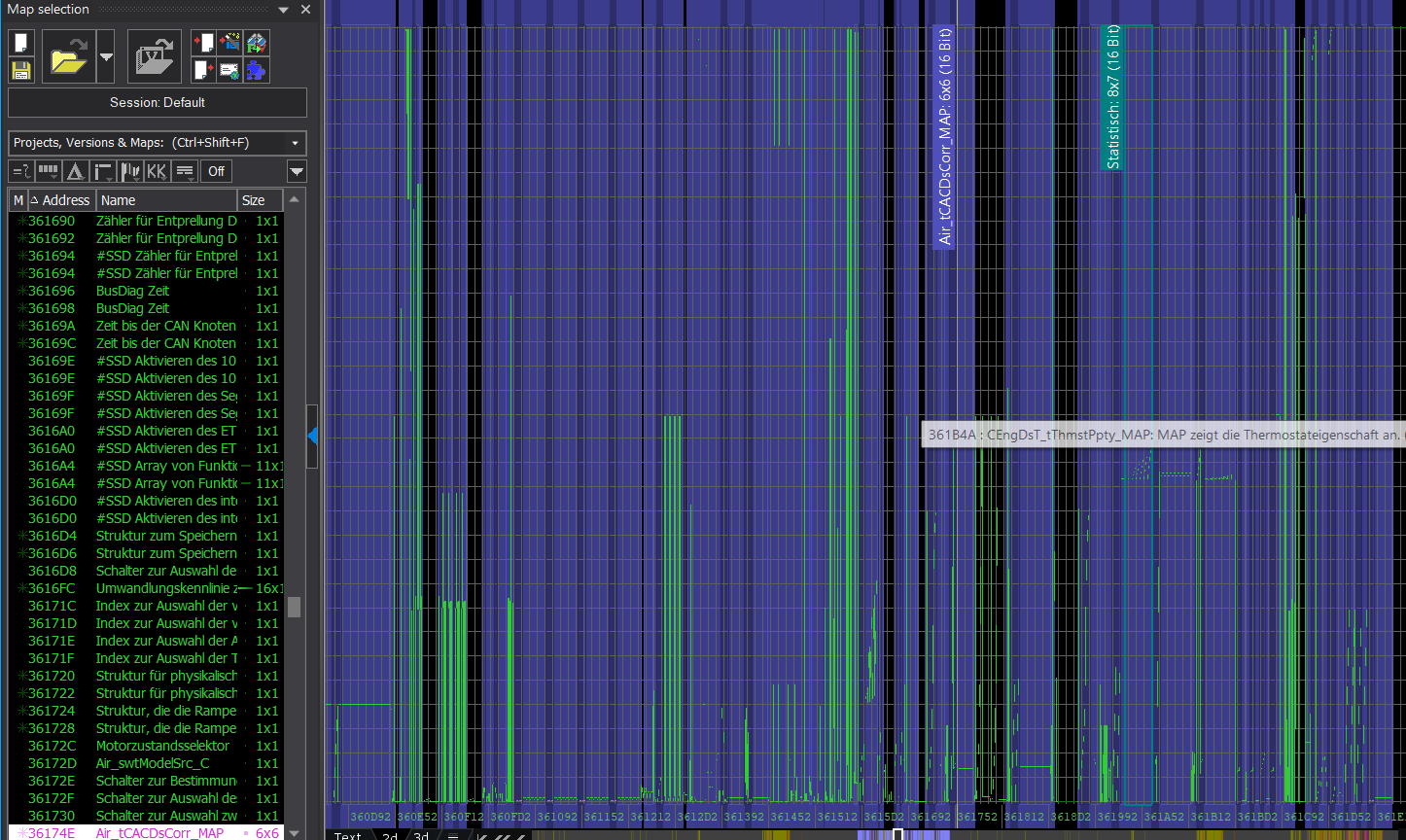
Task: Open the blue puzzle piece plugin icon
Action: (x=256, y=70)
